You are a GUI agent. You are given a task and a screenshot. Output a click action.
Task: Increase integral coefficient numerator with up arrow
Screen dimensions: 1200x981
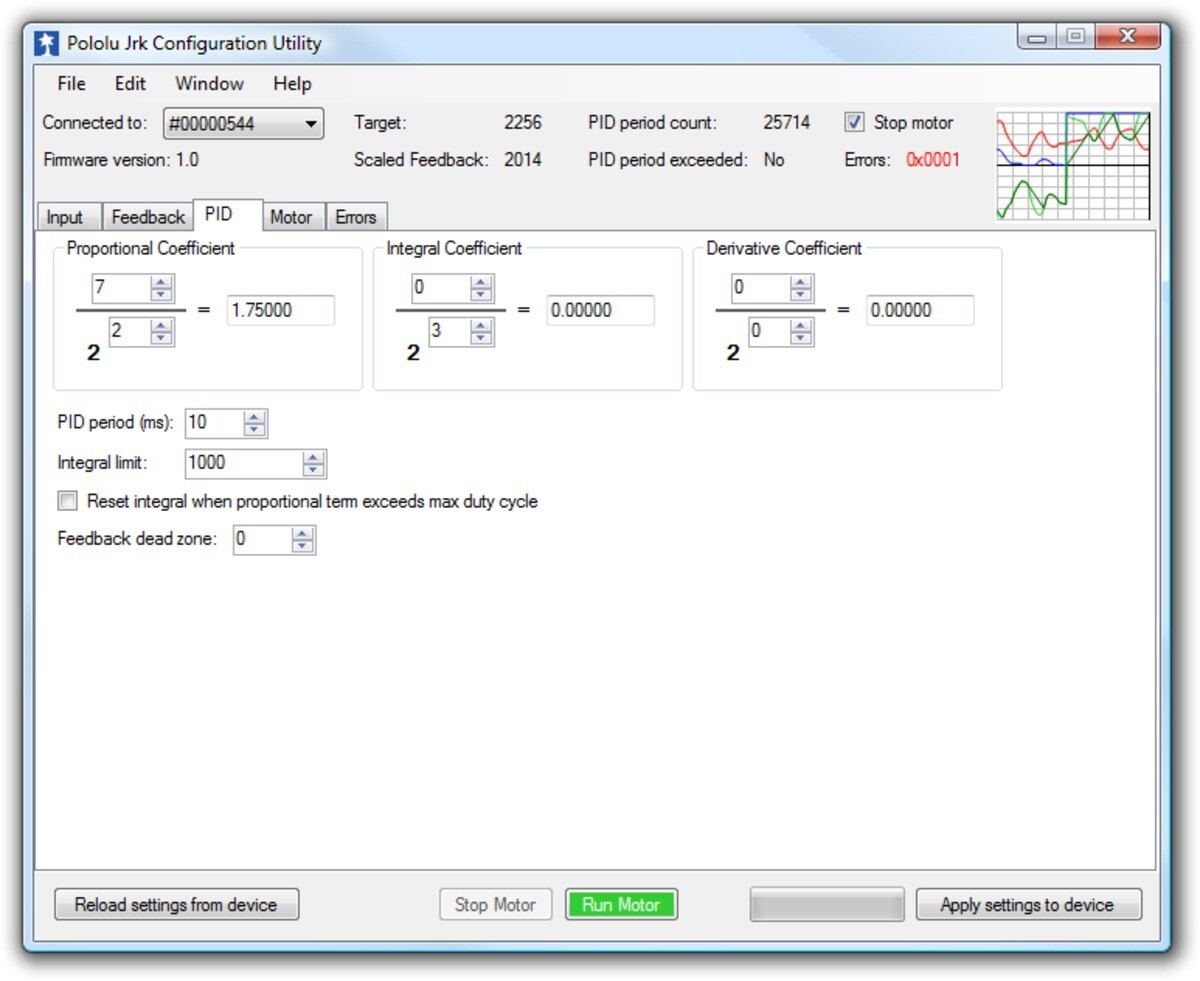(481, 283)
